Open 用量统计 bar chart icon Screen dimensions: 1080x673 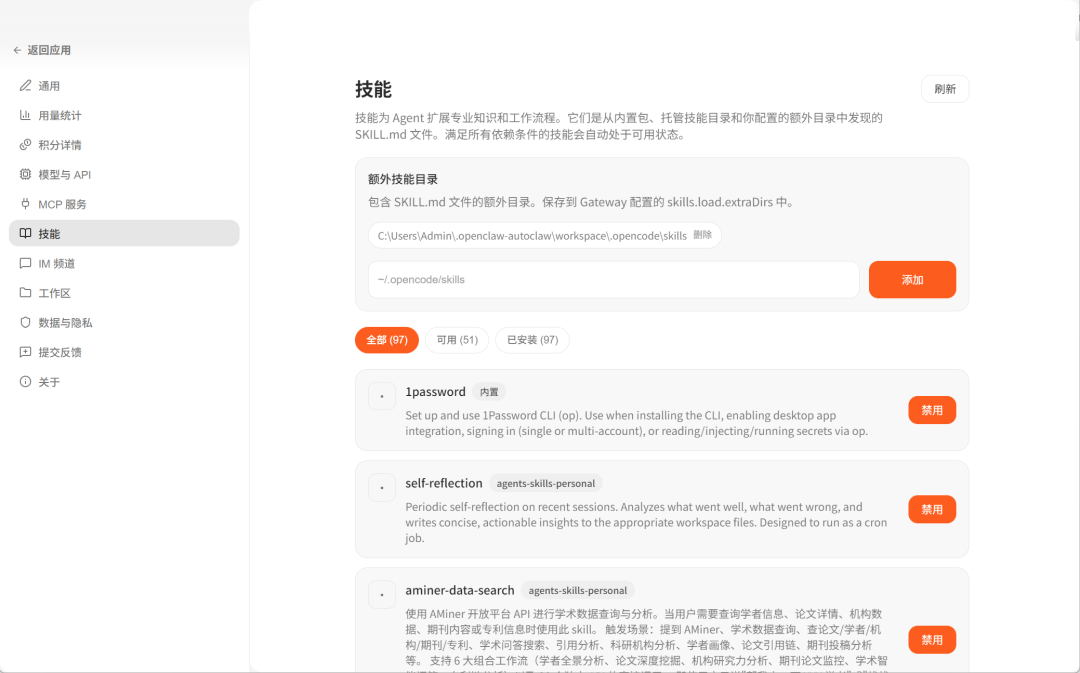26,116
